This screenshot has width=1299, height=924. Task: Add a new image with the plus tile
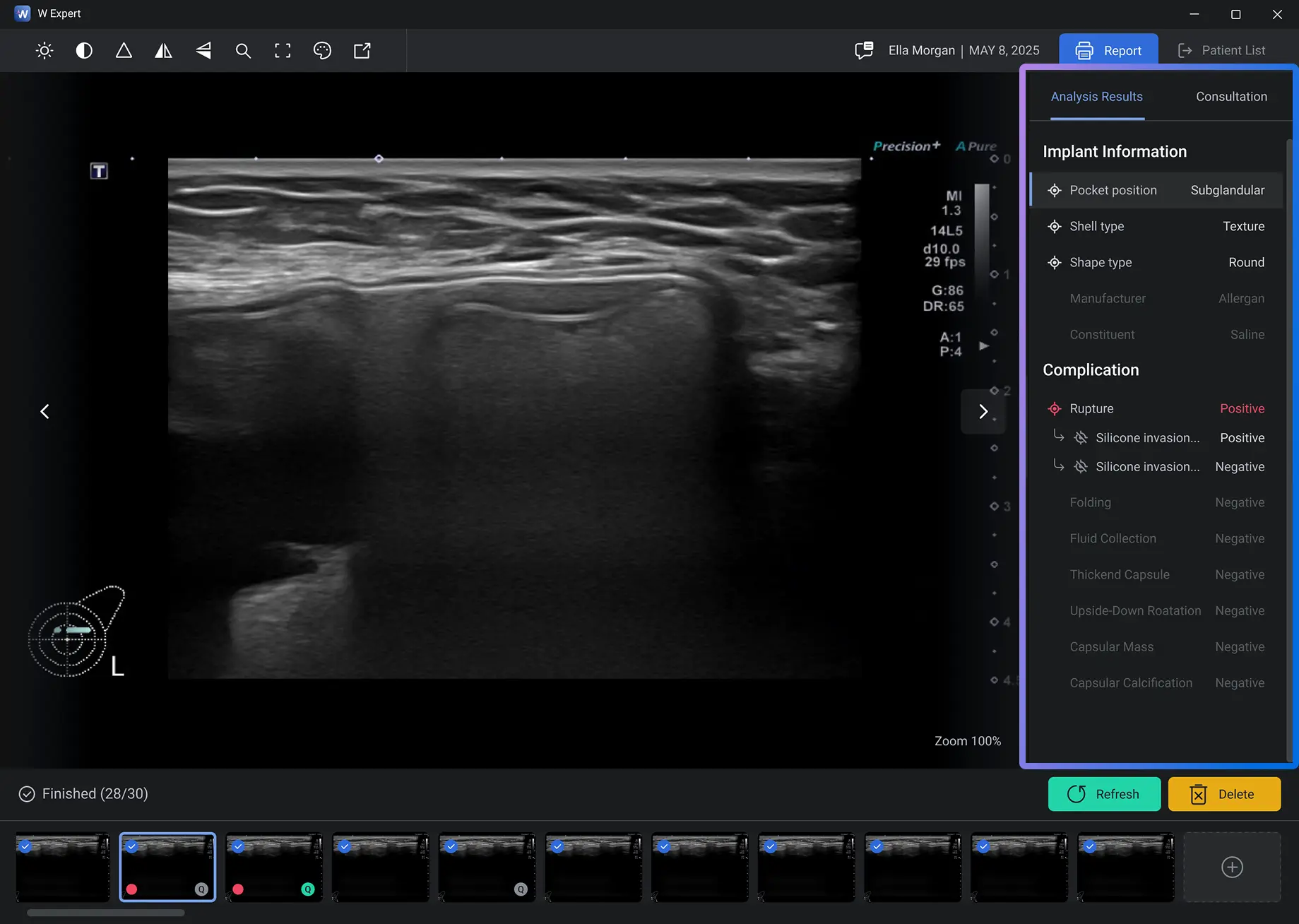click(1232, 867)
